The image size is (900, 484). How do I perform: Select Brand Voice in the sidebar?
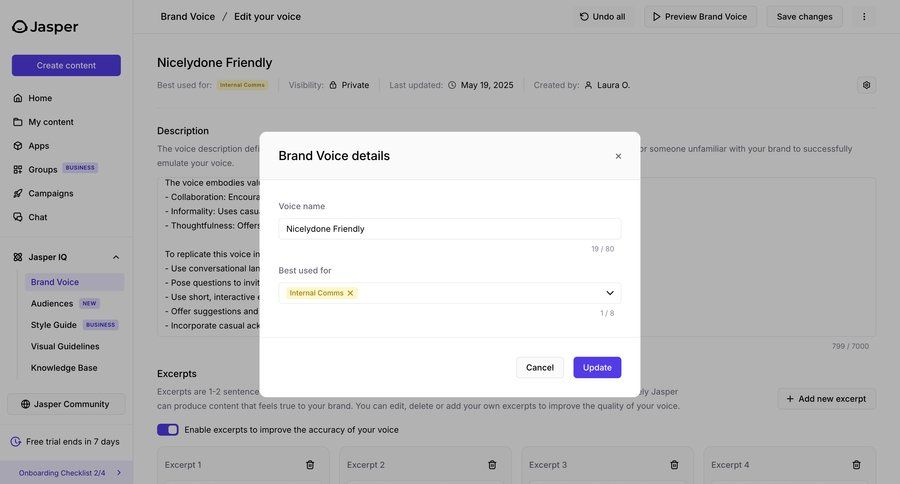75,282
